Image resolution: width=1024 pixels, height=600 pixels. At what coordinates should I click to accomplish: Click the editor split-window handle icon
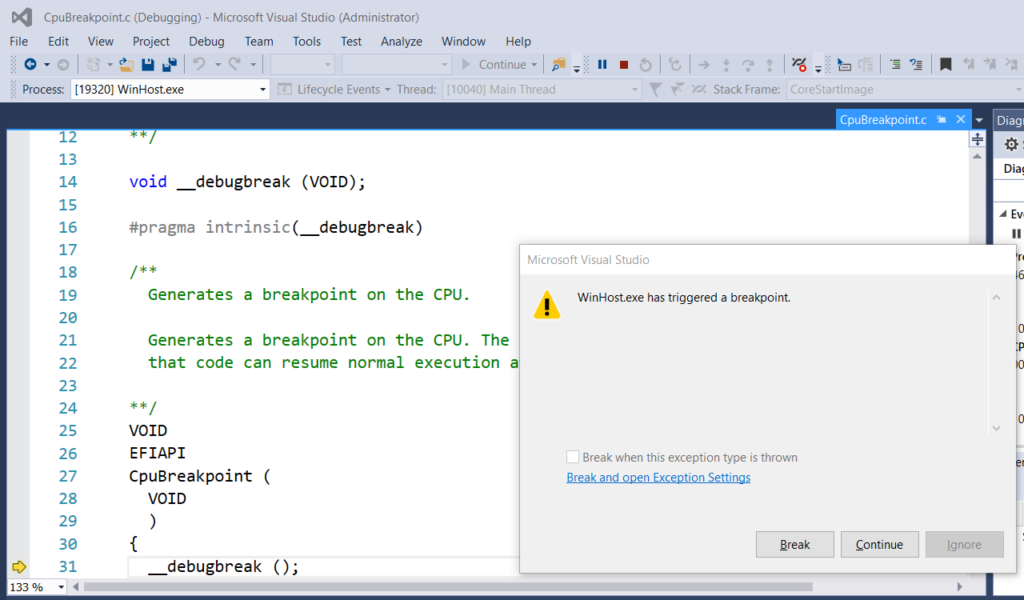[977, 139]
